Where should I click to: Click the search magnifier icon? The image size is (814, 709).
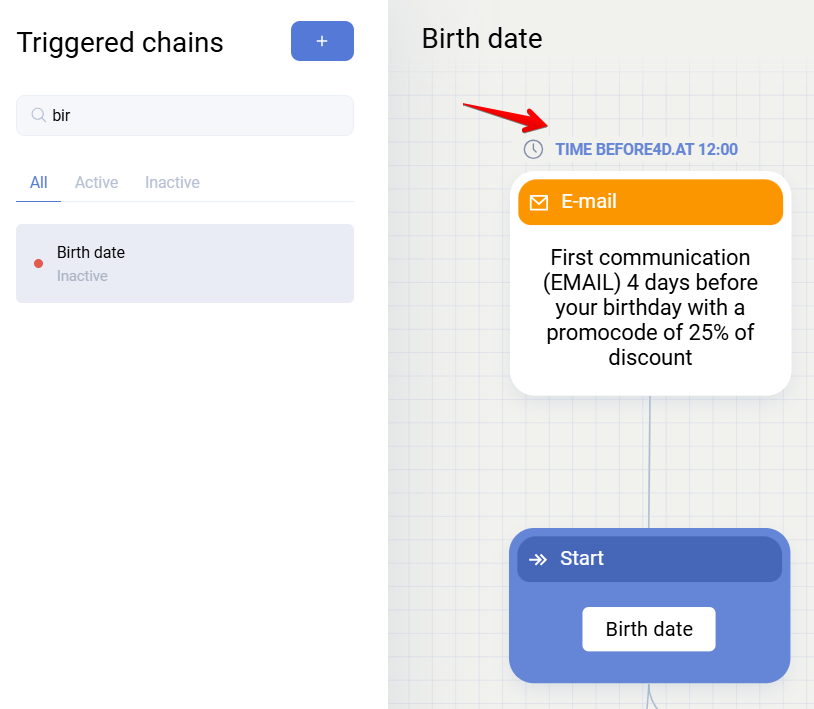coord(39,115)
